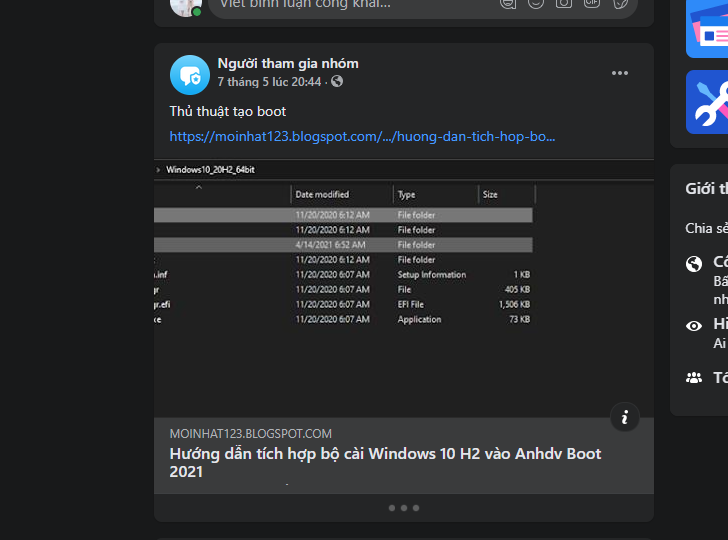Click the globe icon in the About panel
Viewport: 728px width, 540px height.
[x=694, y=264]
